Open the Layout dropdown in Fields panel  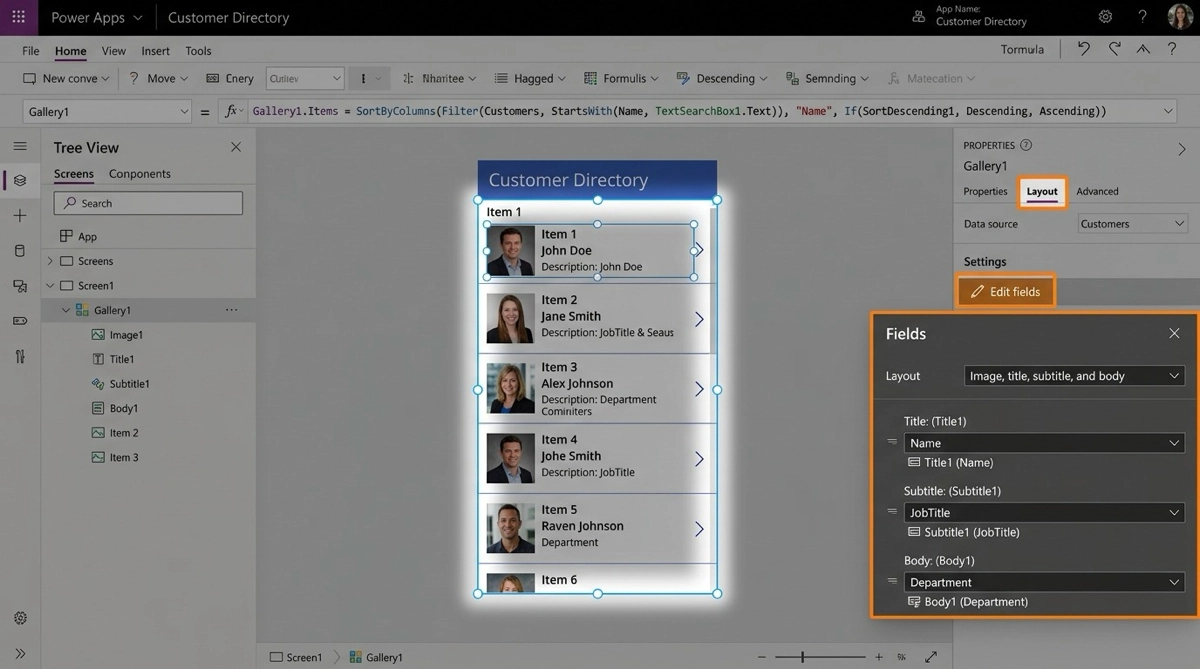[x=1073, y=376]
